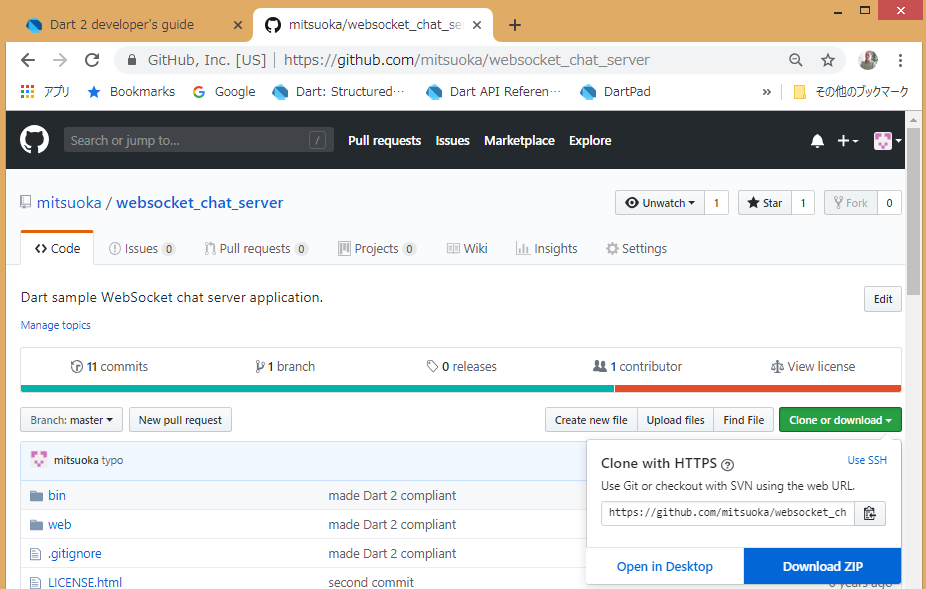Image resolution: width=926 pixels, height=589 pixels.
Task: Bookmark this page with the star icon
Action: (x=828, y=60)
